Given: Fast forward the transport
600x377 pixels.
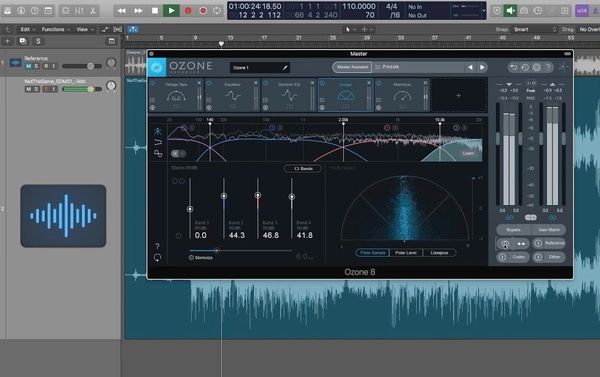Looking at the screenshot, I should pyautogui.click(x=138, y=11).
